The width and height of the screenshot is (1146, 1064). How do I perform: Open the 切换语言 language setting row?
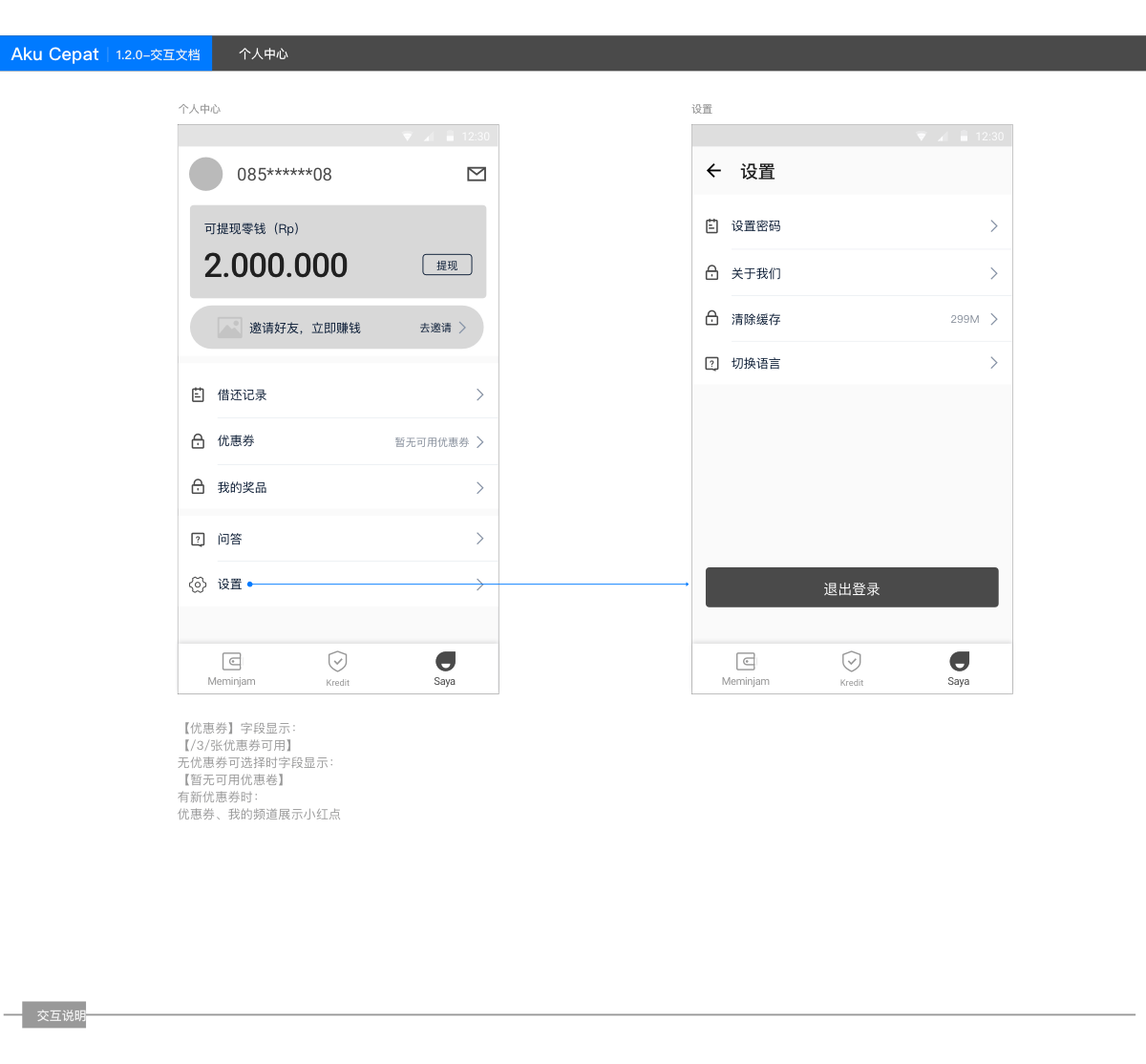(852, 363)
